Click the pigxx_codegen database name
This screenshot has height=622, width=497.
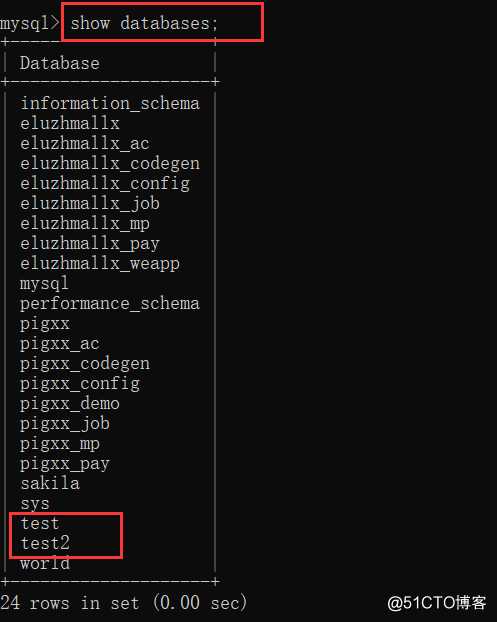coord(85,364)
